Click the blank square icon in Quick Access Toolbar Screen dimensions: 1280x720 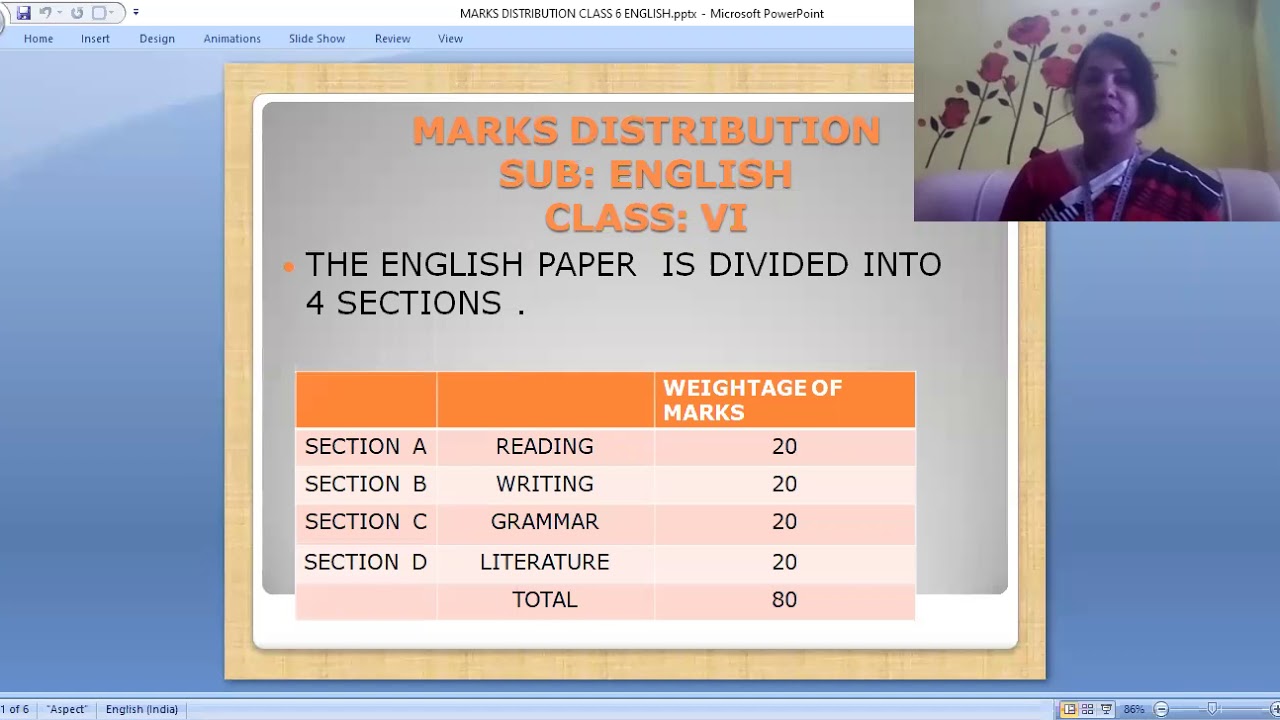tap(99, 13)
